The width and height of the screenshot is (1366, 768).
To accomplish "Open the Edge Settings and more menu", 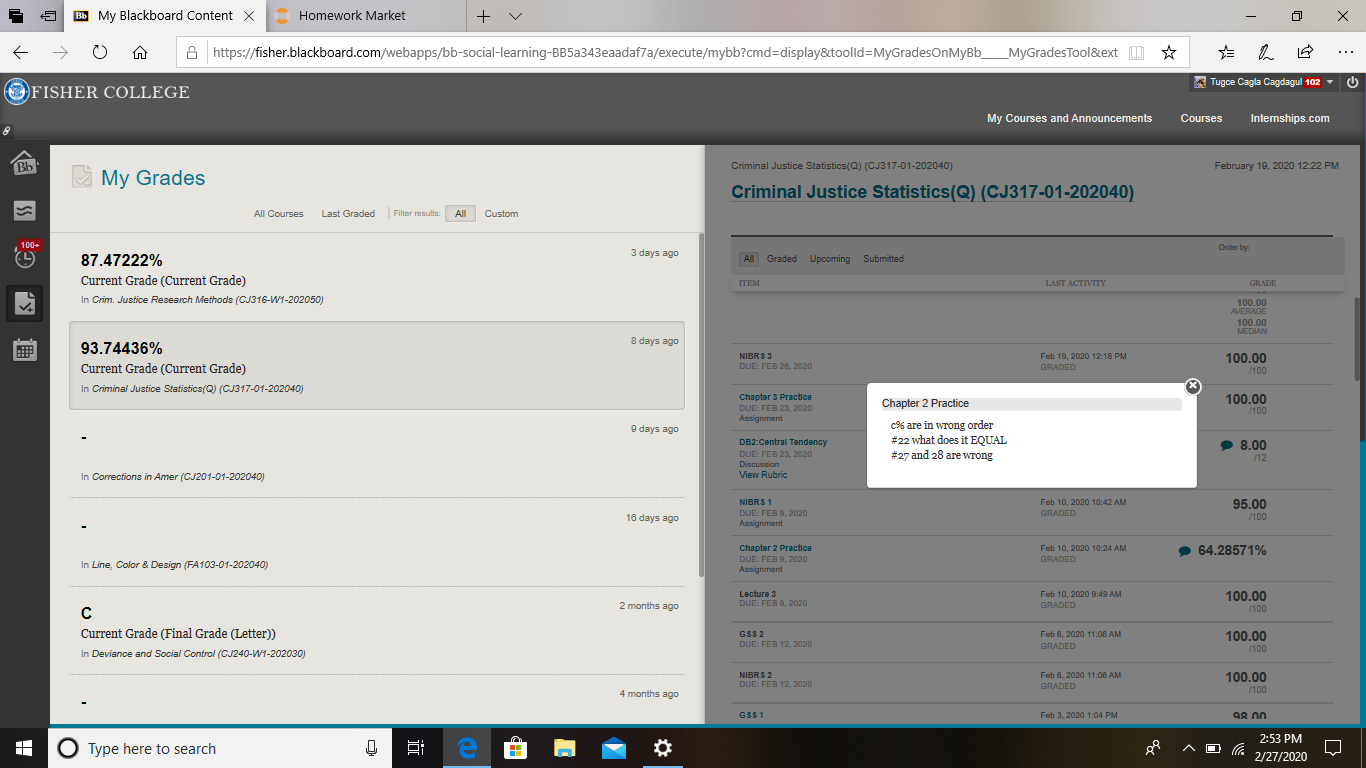I will coord(1345,52).
